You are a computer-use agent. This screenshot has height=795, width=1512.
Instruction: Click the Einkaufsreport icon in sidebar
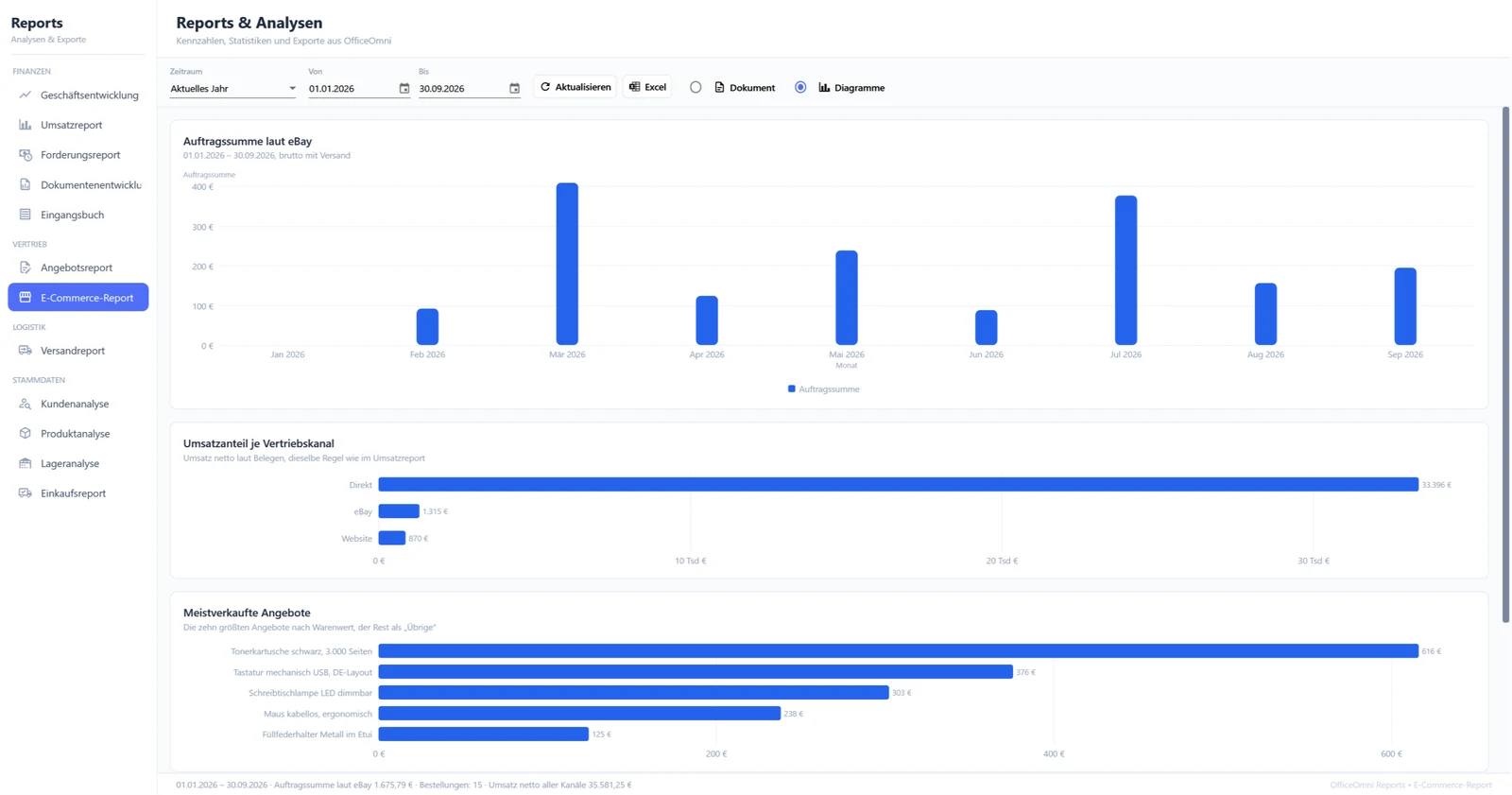coord(26,493)
